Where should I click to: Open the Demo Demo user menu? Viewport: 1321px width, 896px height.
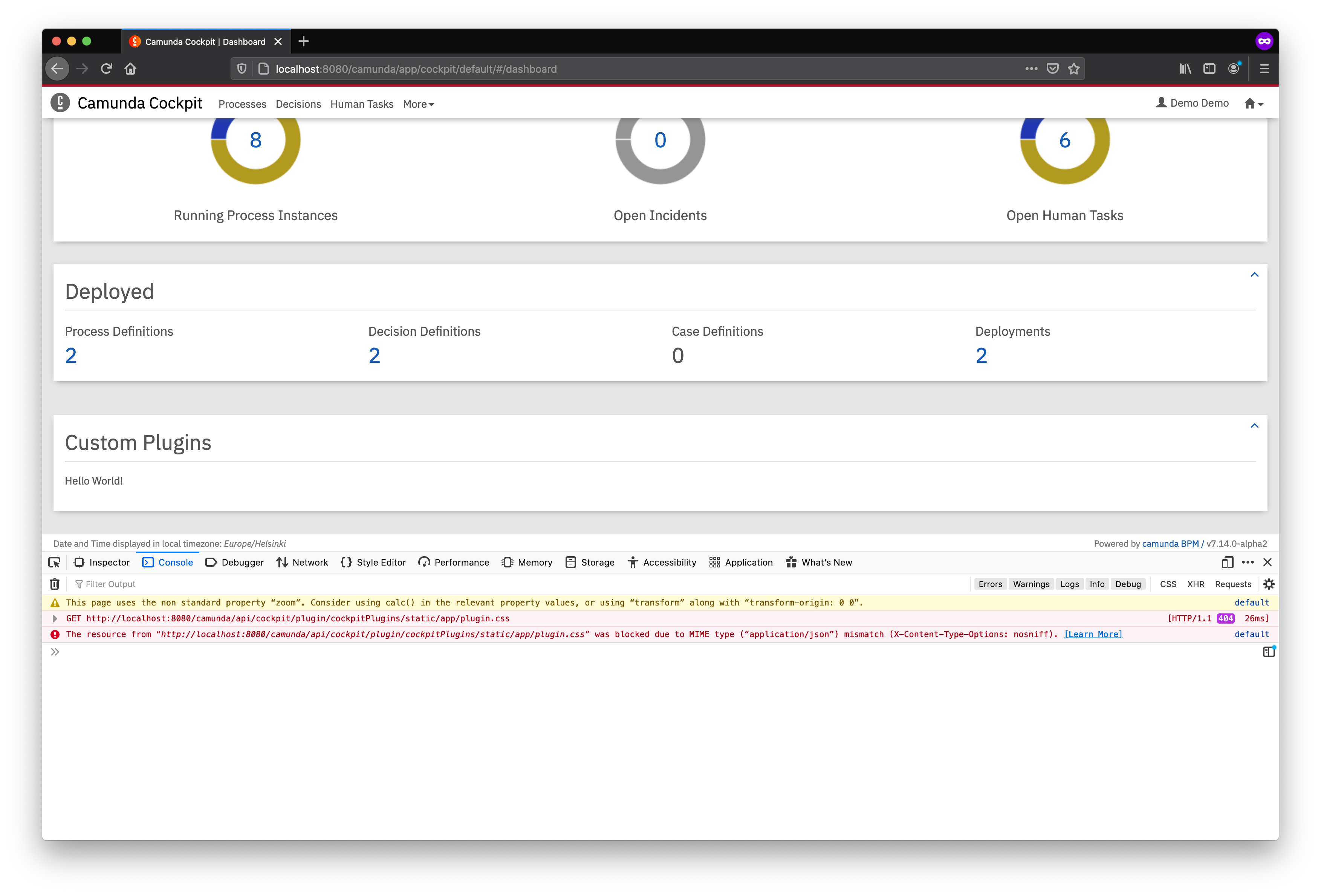(x=1192, y=103)
